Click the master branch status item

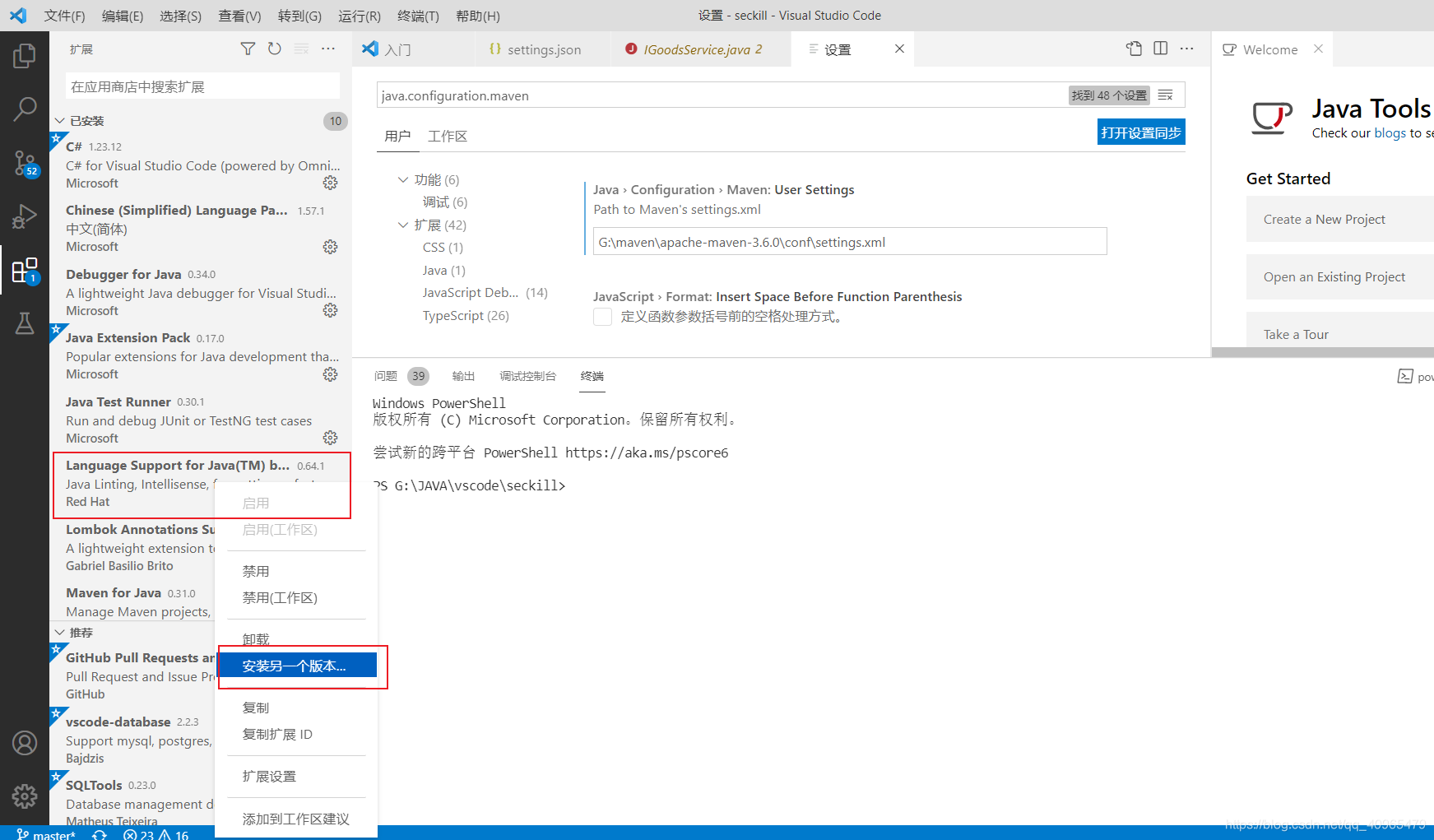46,834
